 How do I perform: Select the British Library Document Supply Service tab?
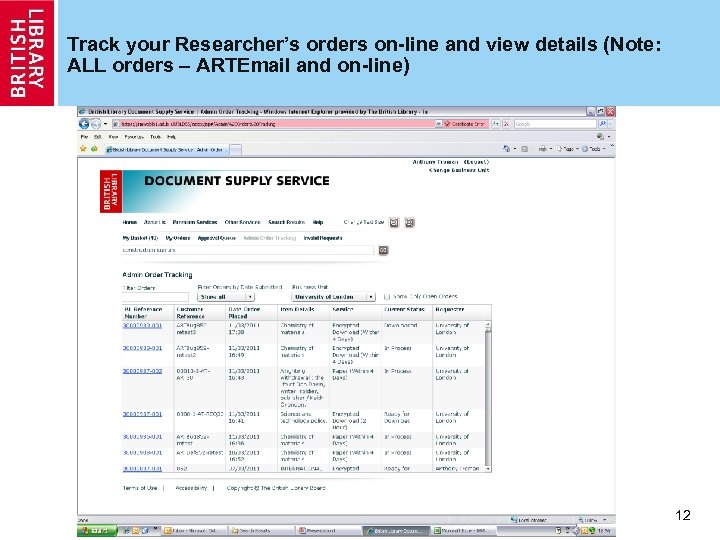166,150
